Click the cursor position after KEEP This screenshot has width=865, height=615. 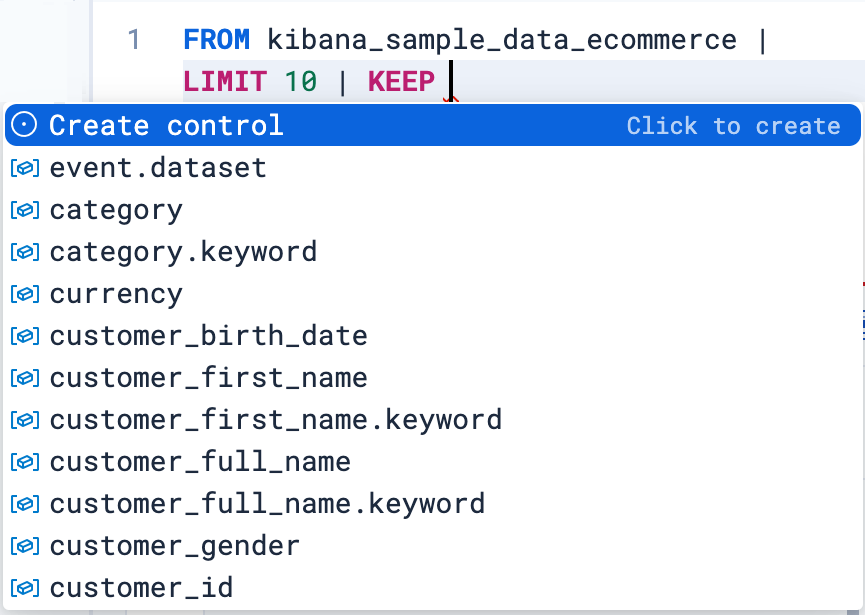[x=452, y=81]
